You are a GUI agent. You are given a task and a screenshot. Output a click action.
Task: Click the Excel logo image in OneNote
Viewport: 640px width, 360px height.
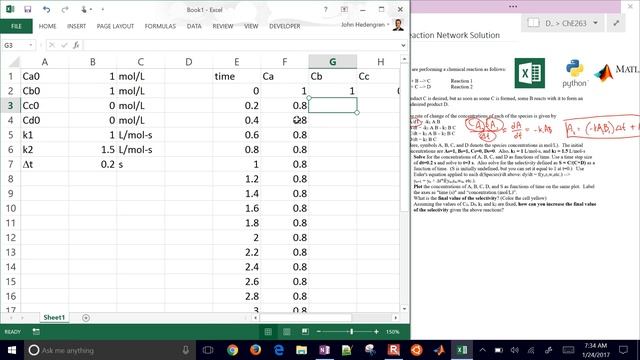pyautogui.click(x=529, y=73)
